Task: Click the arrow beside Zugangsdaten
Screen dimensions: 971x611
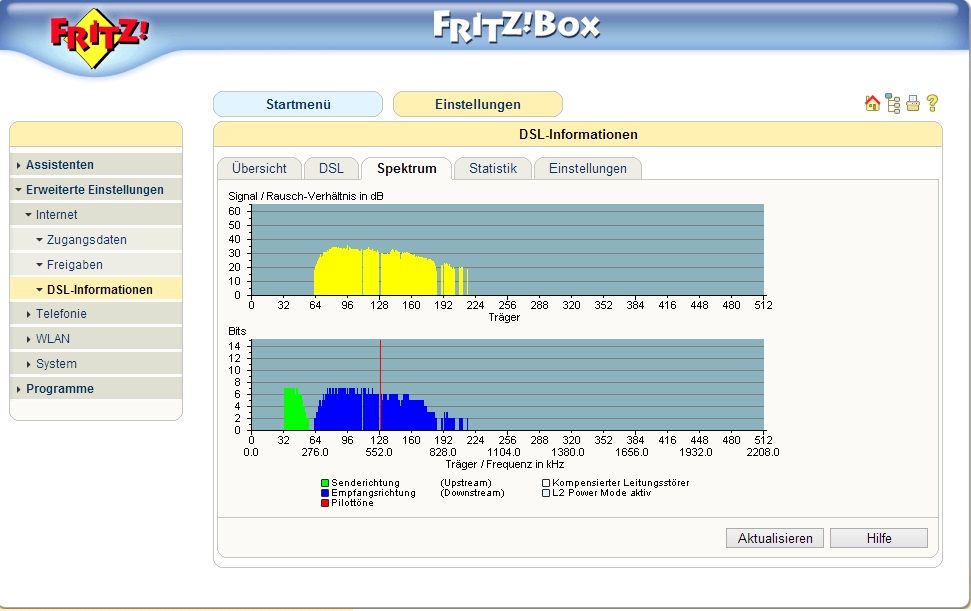Action: [40, 240]
